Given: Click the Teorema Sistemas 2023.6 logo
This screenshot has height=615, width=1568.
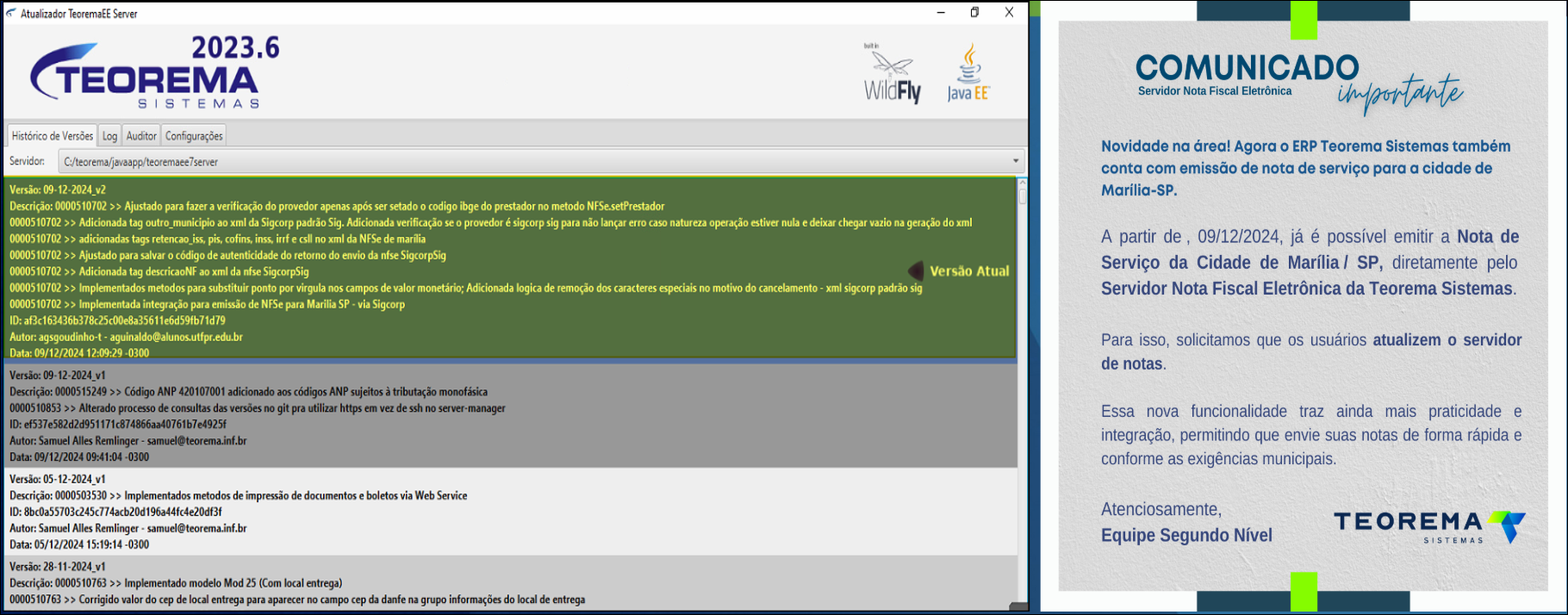Looking at the screenshot, I should click(x=155, y=73).
